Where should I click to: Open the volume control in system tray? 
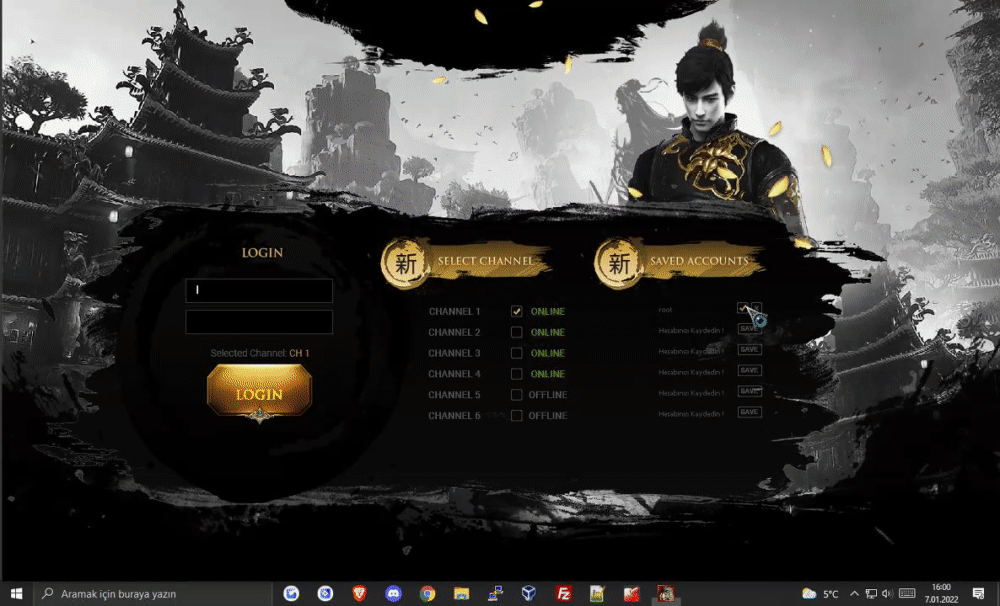pos(887,594)
